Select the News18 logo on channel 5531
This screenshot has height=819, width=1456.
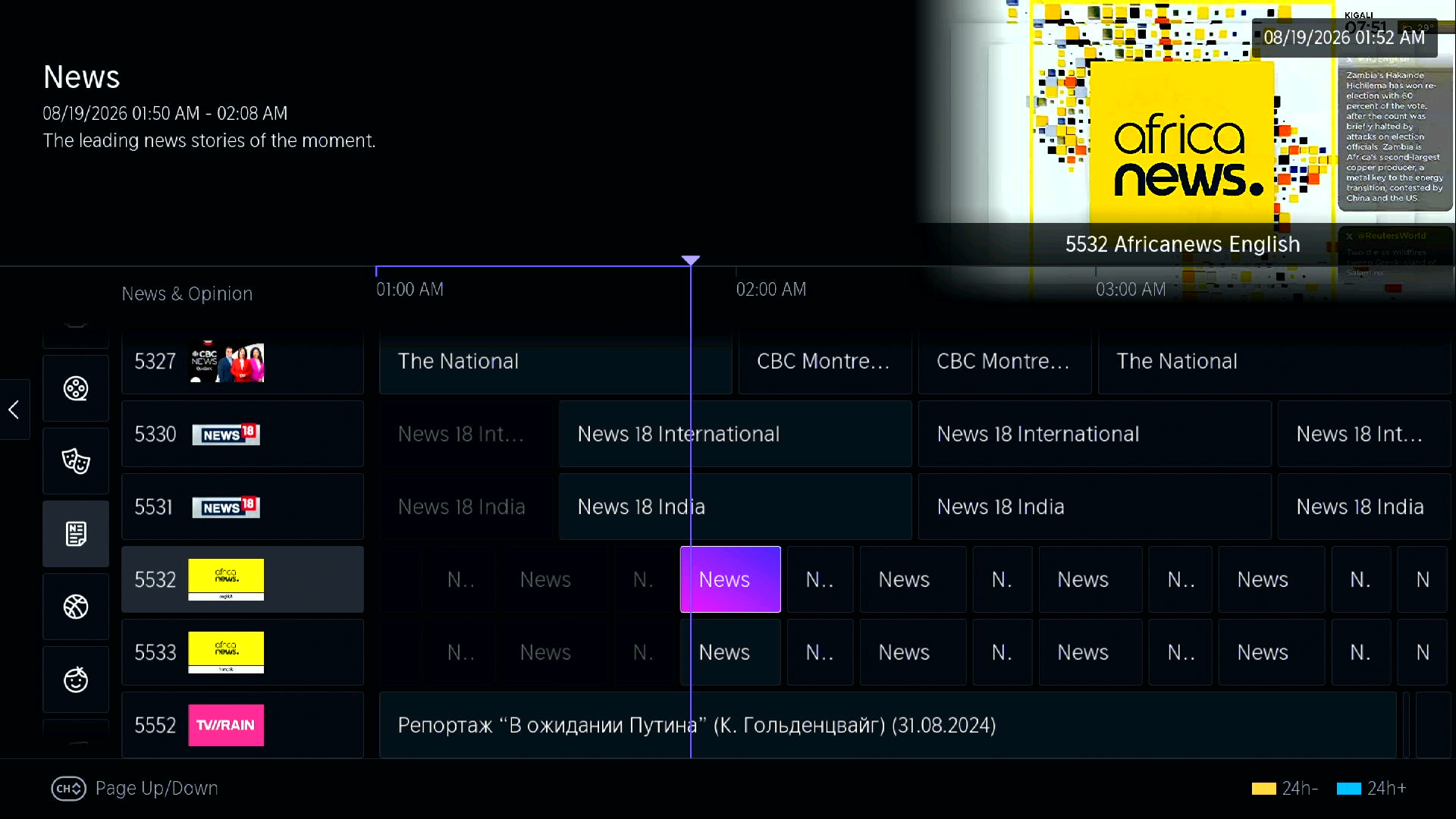coord(226,507)
